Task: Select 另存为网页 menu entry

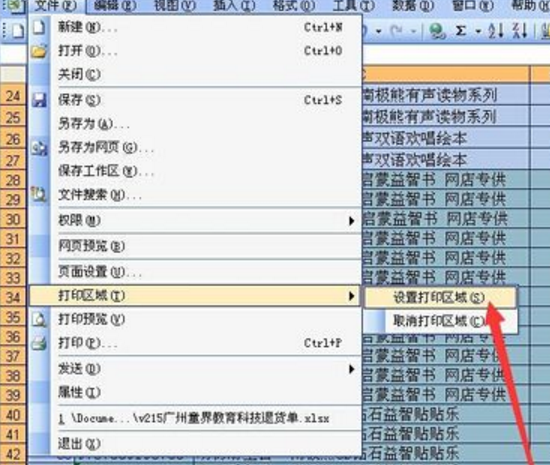Action: pyautogui.click(x=195, y=148)
